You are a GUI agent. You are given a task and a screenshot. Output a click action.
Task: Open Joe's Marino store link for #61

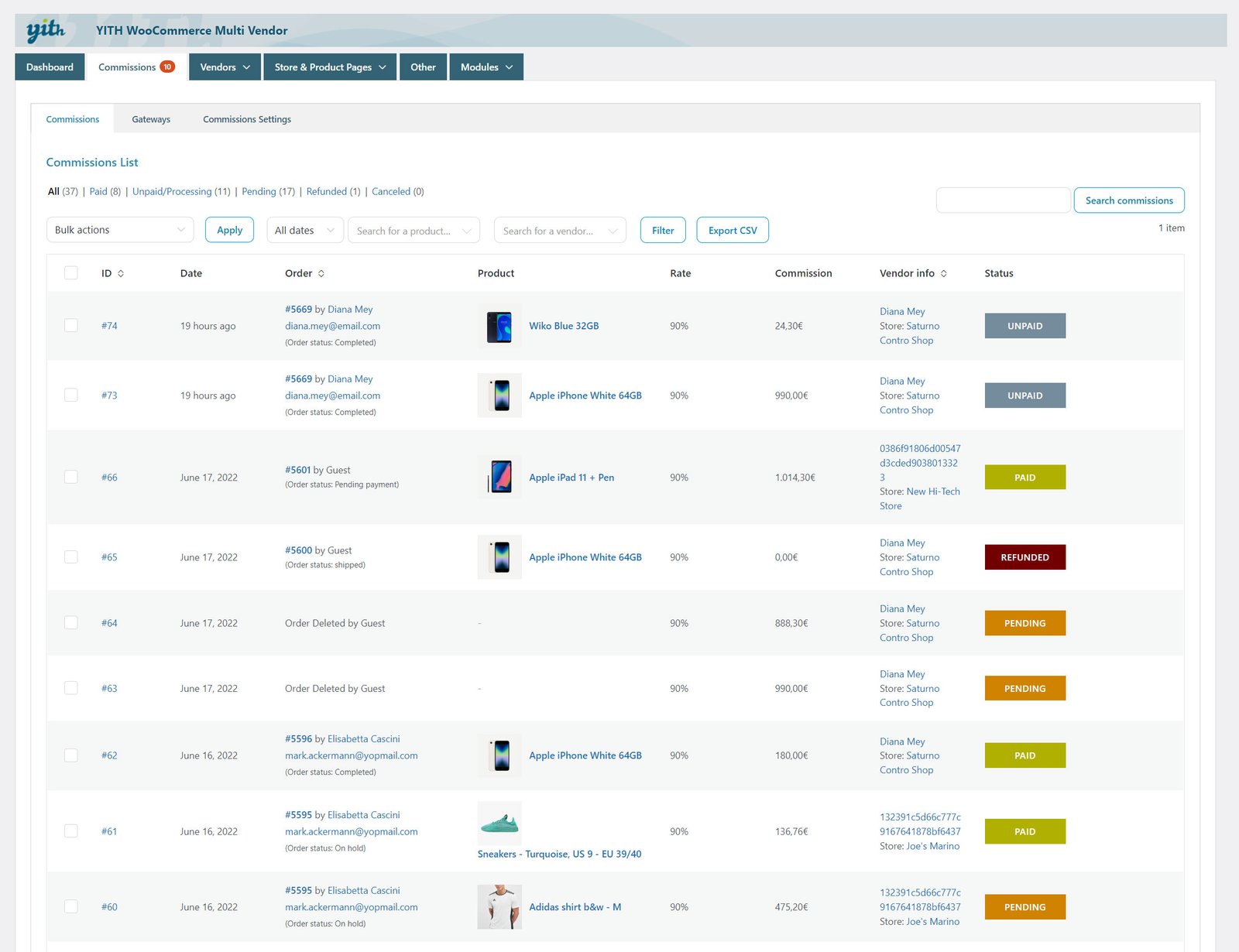[933, 846]
